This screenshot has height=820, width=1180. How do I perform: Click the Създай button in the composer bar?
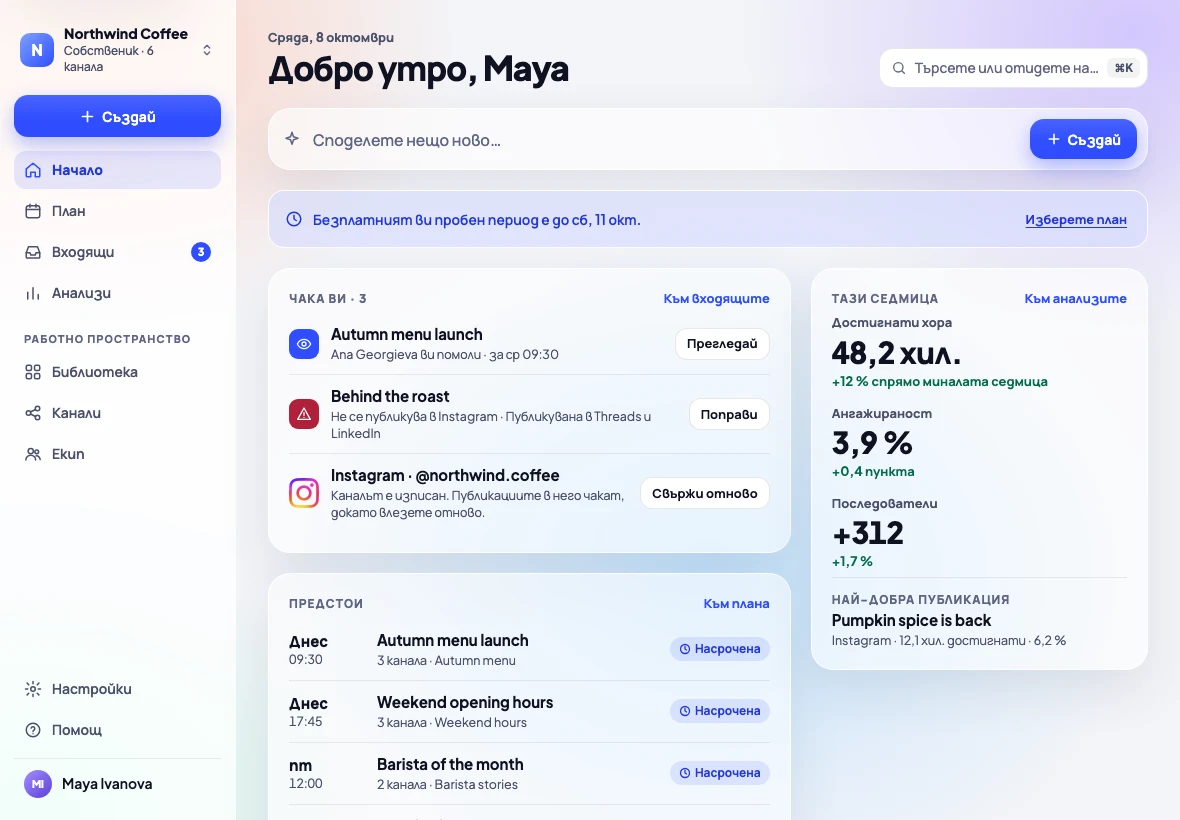(x=1083, y=139)
